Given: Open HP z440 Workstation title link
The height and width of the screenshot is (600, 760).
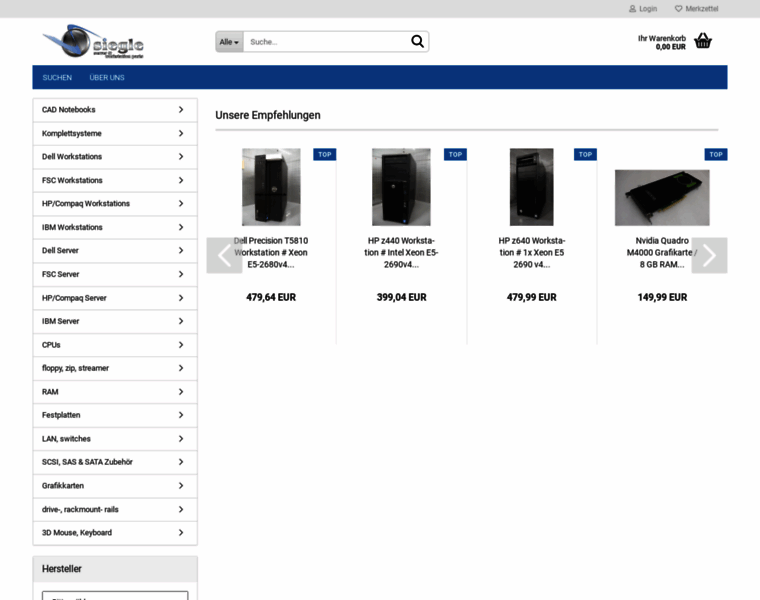Looking at the screenshot, I should pyautogui.click(x=401, y=253).
